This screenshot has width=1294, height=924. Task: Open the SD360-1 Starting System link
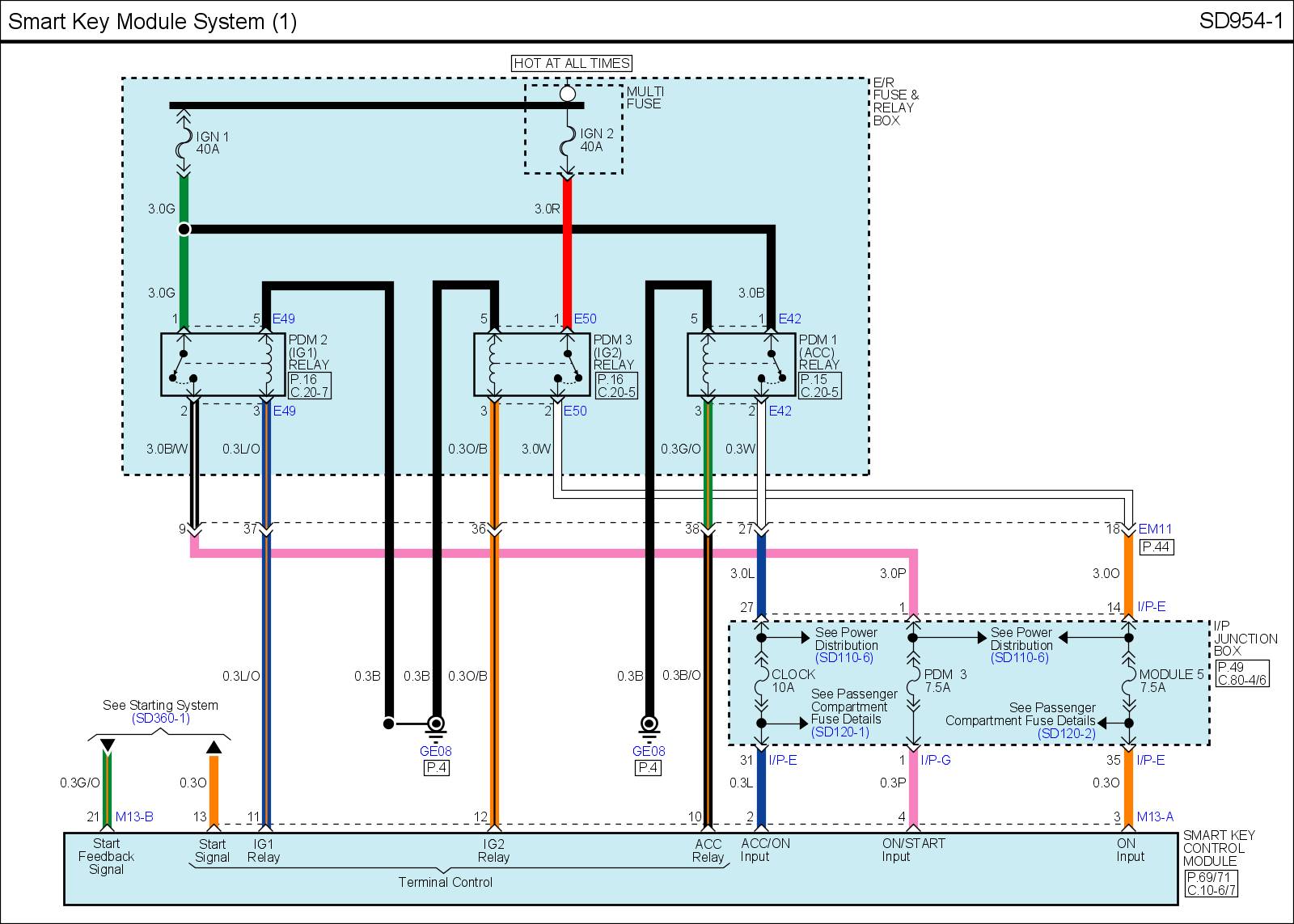point(160,718)
